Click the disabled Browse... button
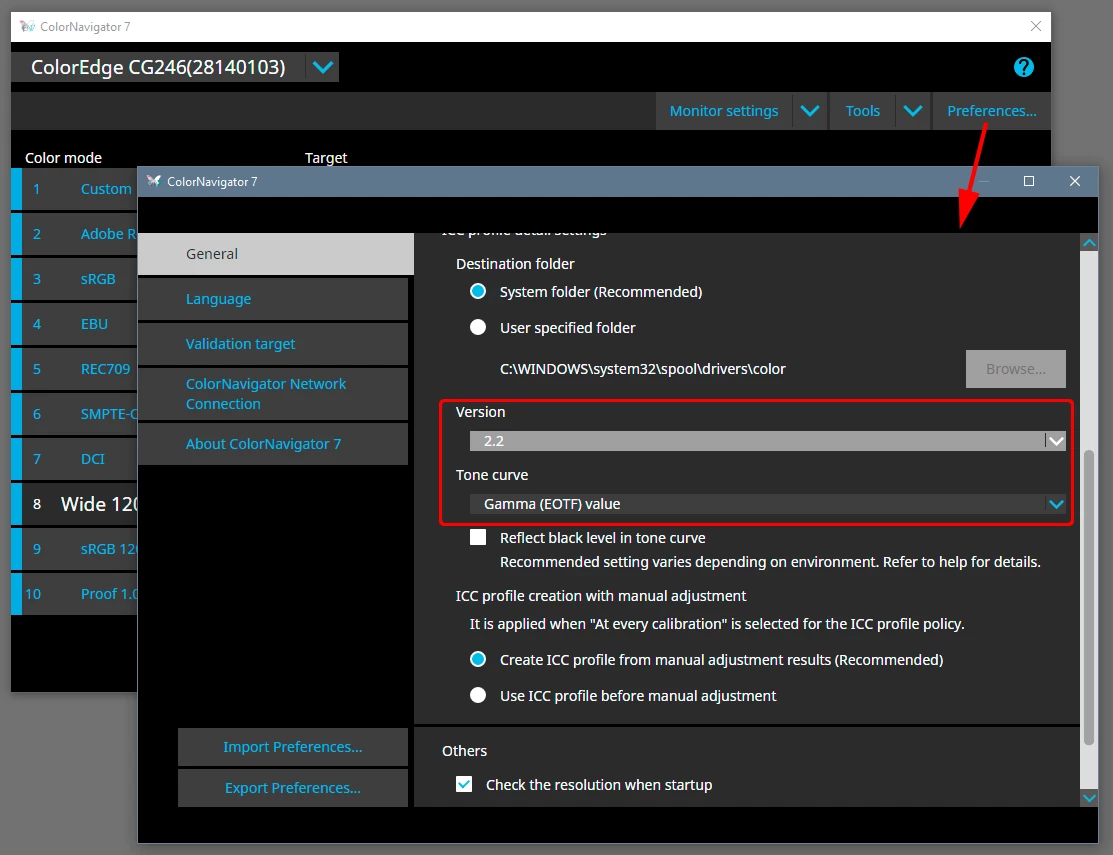The image size is (1113, 855). click(1016, 369)
